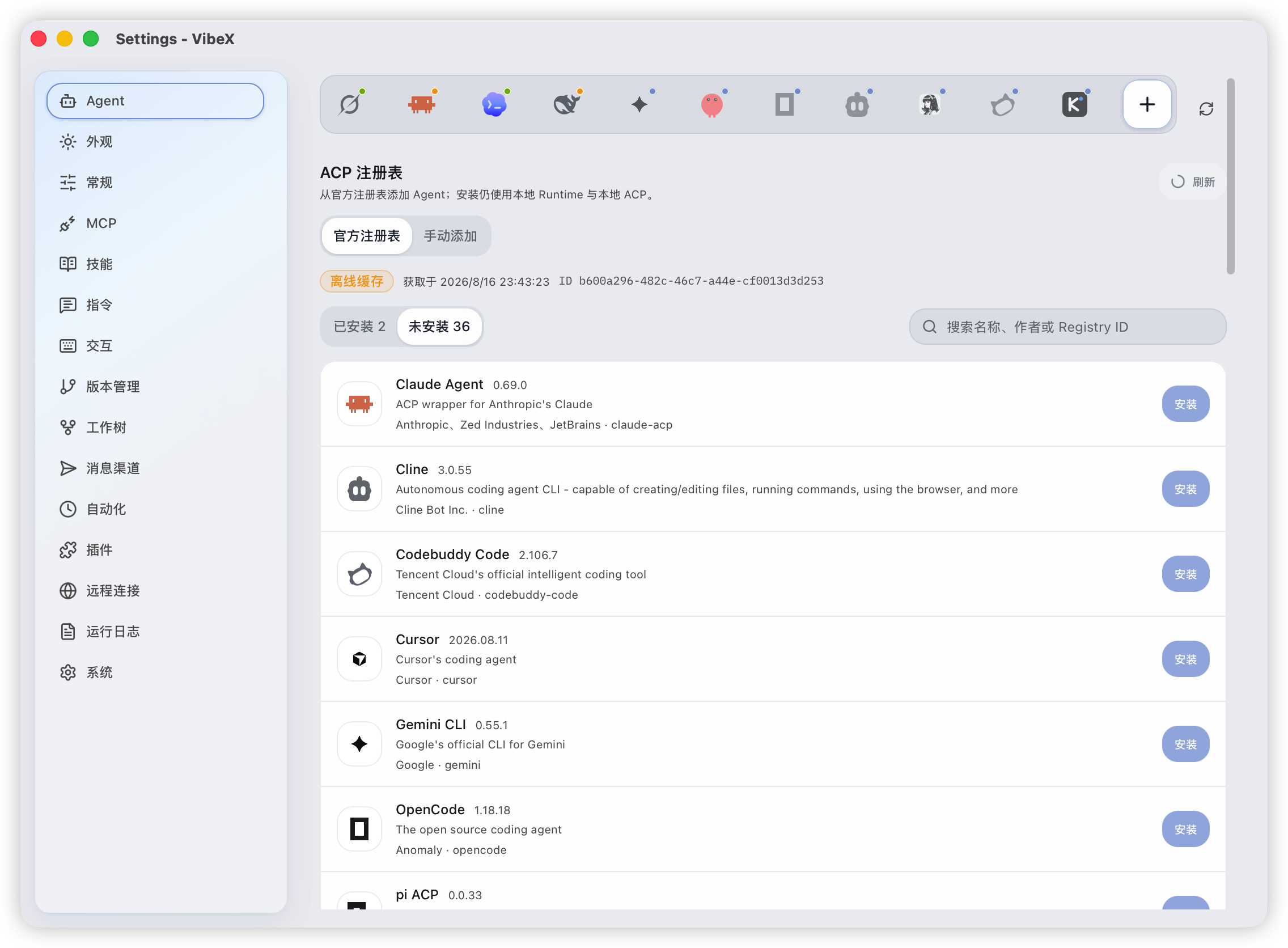The height and width of the screenshot is (948, 1288).
Task: Click the Gemini CLI logo in the registry list
Action: tap(359, 744)
